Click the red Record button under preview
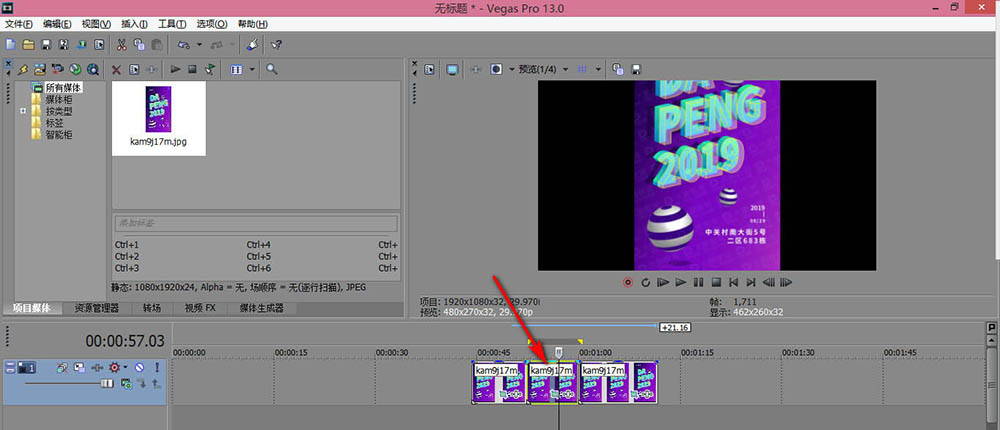Image resolution: width=1000 pixels, height=430 pixels. [628, 282]
